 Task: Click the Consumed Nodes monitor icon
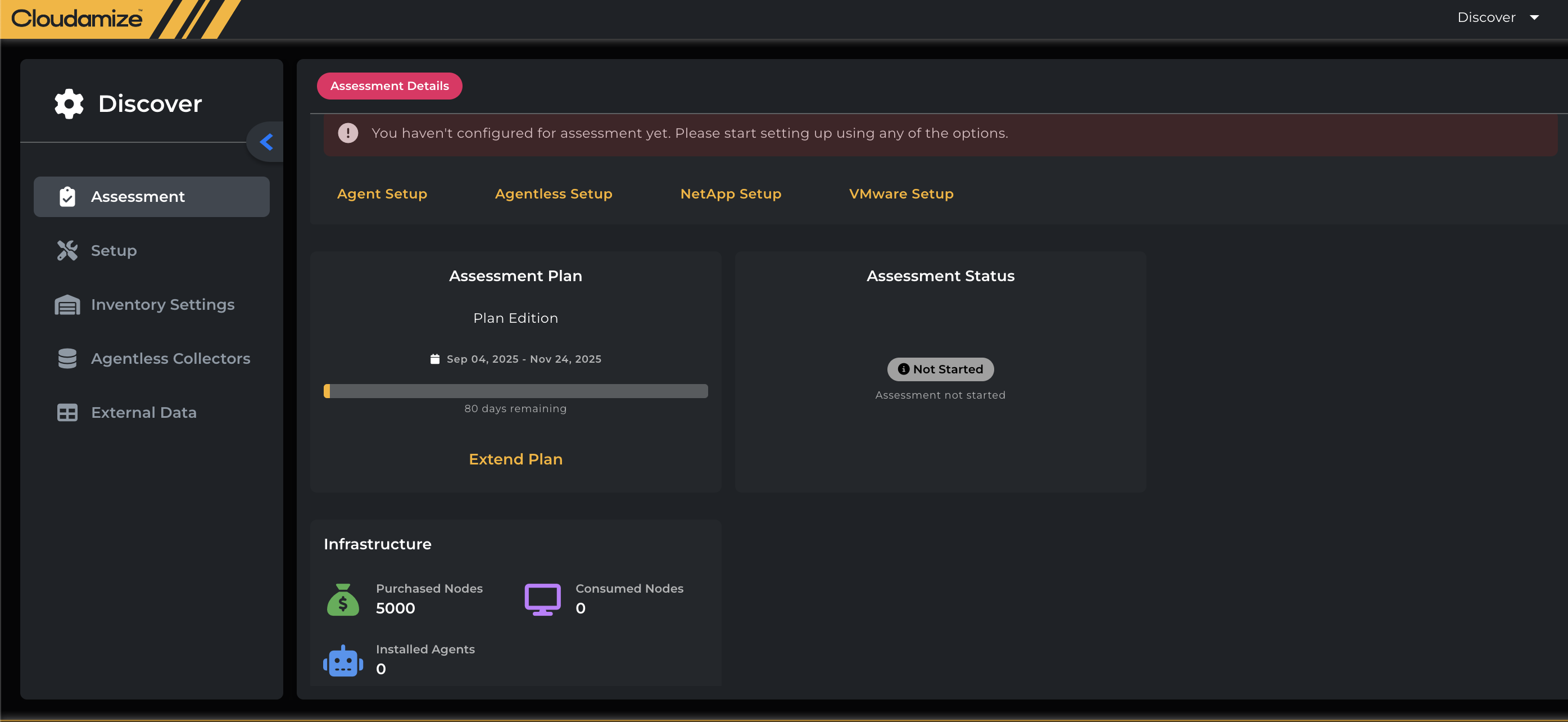click(542, 599)
